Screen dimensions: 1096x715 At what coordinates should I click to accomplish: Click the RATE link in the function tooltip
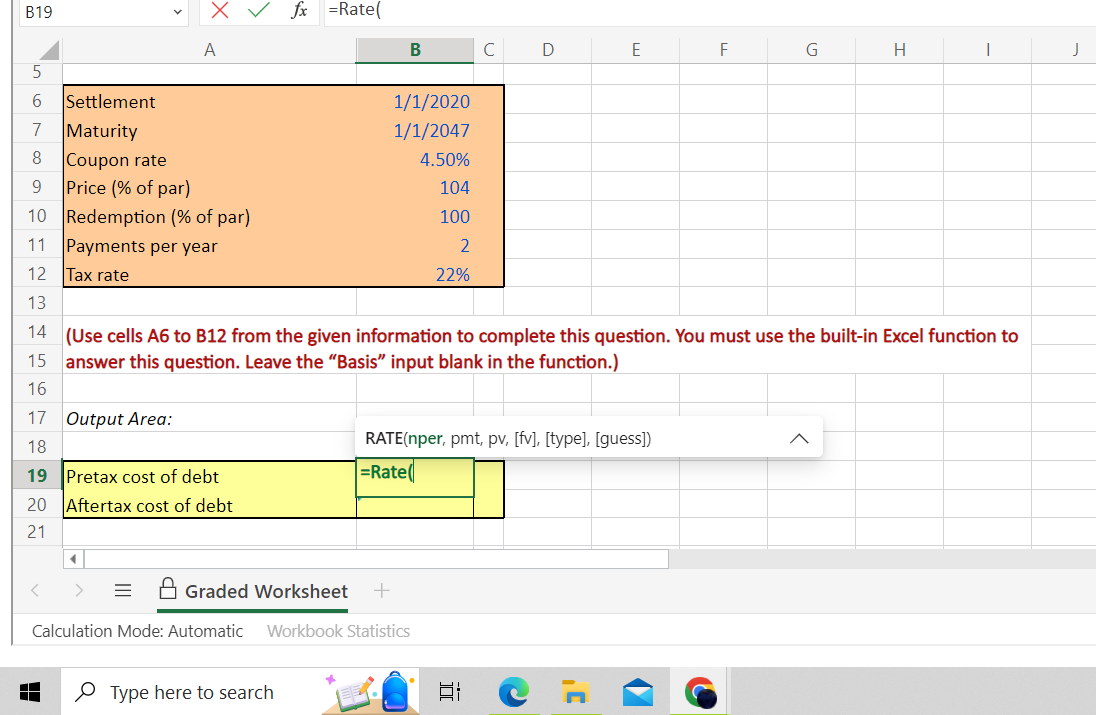tap(390, 437)
